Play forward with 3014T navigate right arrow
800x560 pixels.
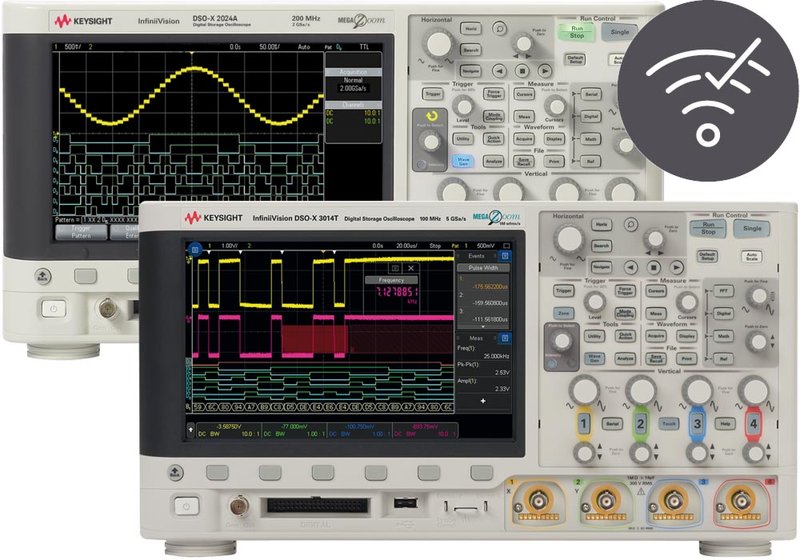click(676, 267)
